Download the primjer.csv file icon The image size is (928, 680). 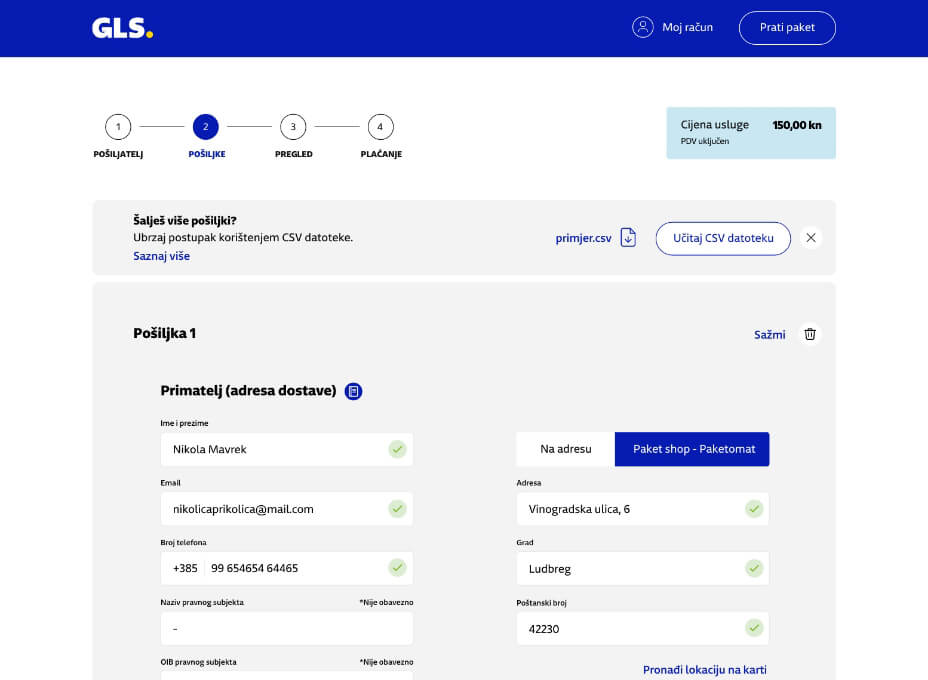(628, 238)
